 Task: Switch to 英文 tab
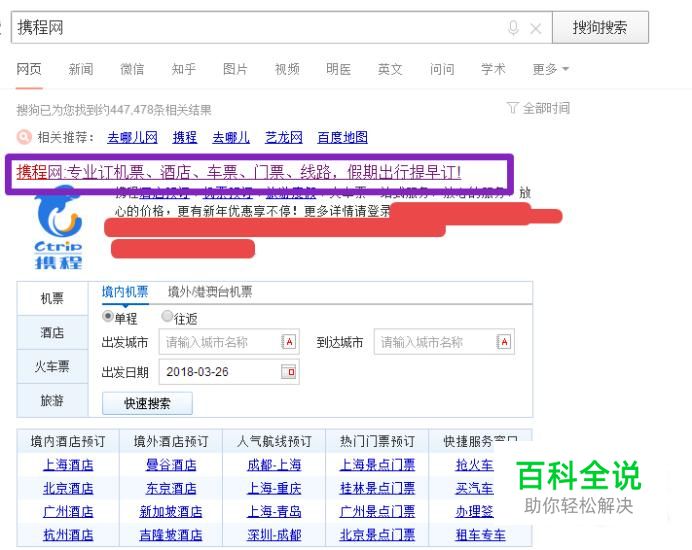pos(390,69)
